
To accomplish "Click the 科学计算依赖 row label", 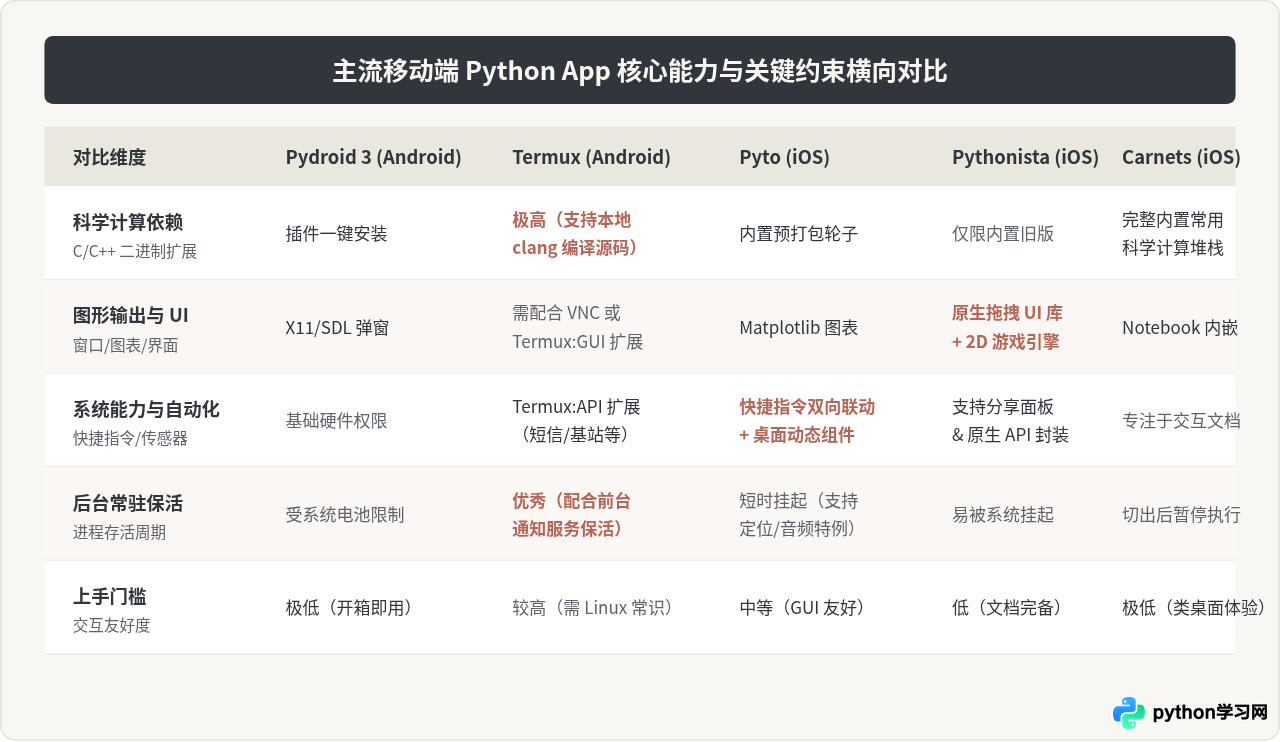I will coord(128,222).
